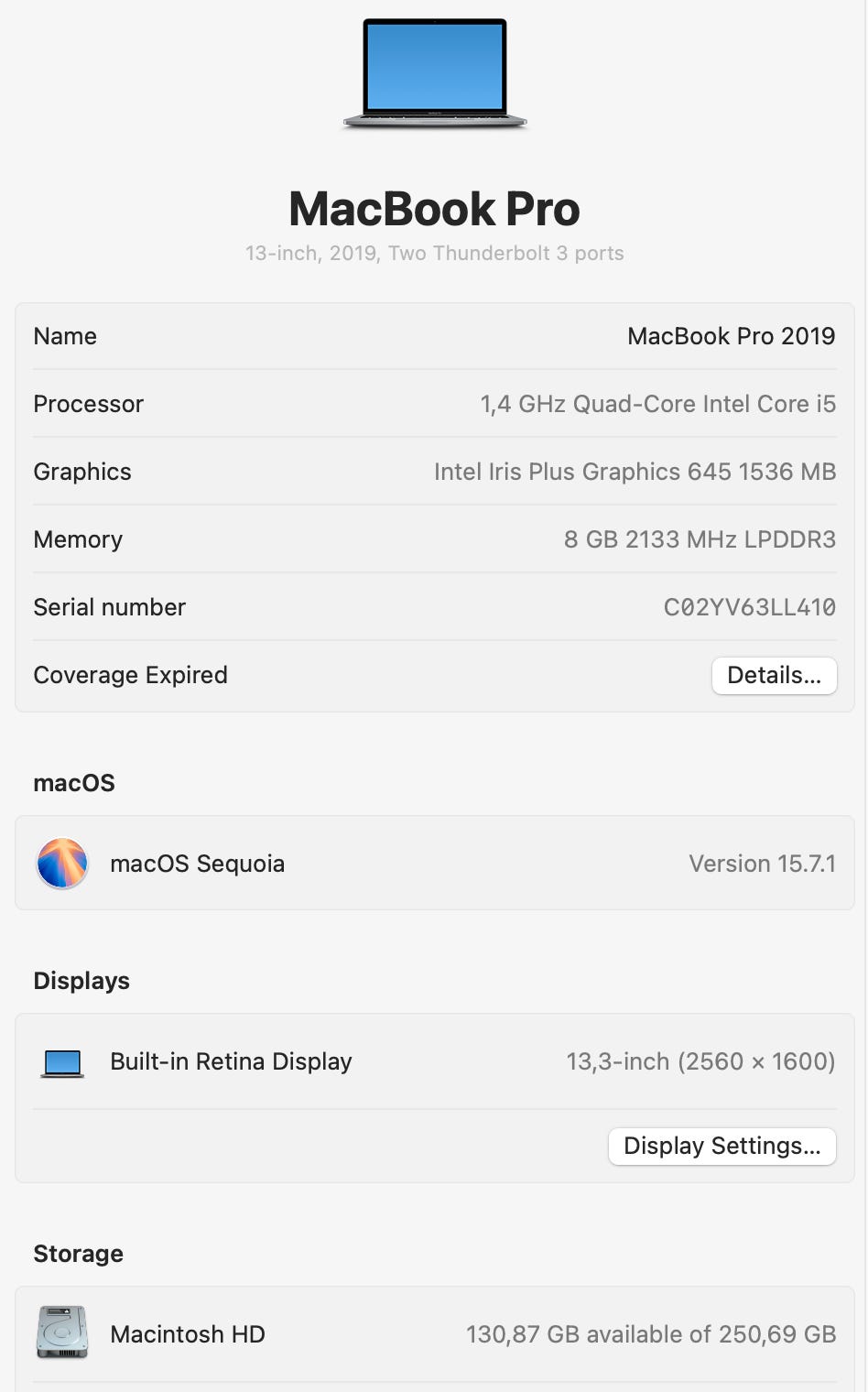Screen dimensions: 868x1392
Task: Click the Built-in Retina Display label
Action: click(231, 1061)
